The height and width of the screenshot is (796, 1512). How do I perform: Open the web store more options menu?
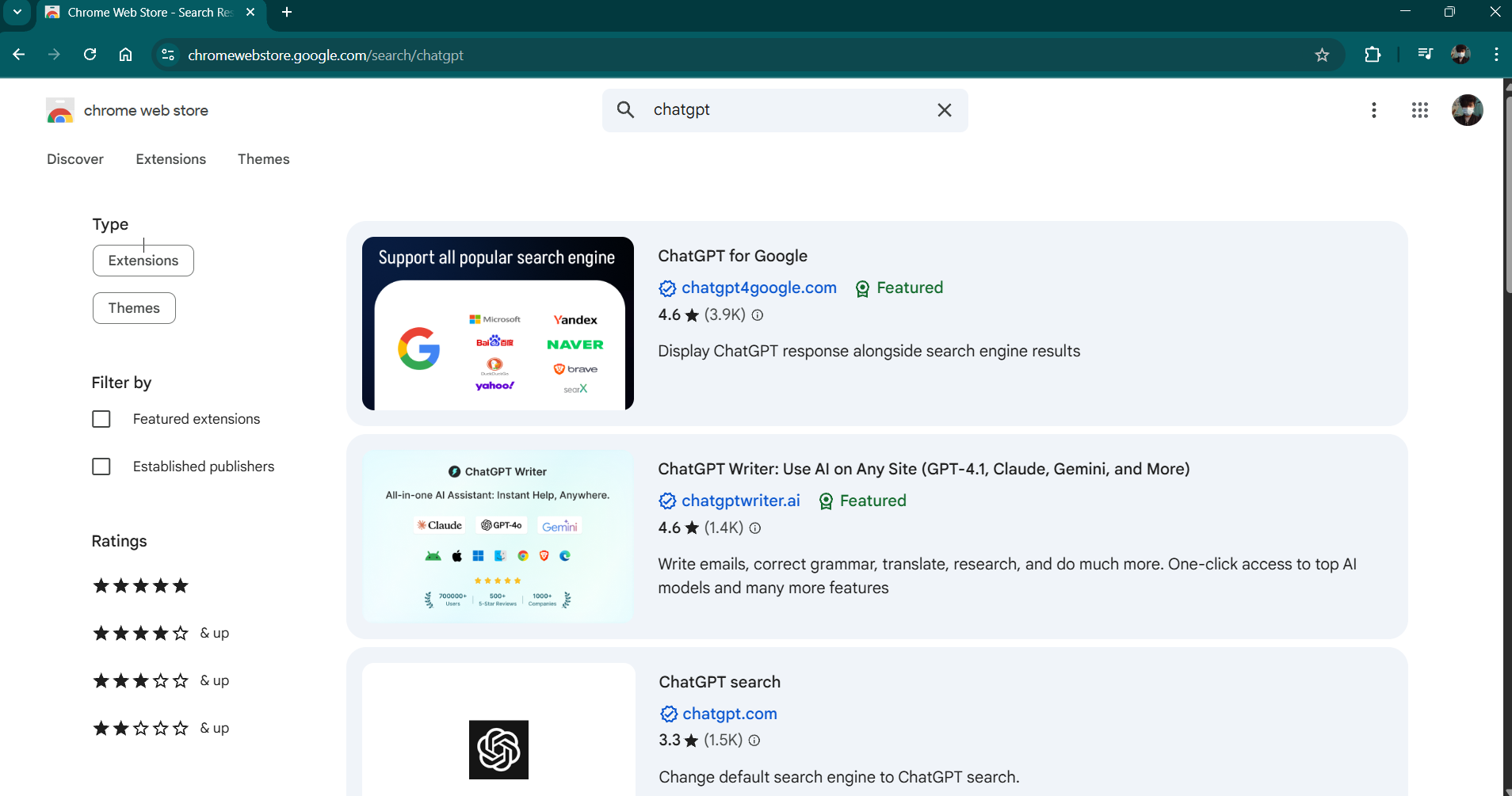1374,110
